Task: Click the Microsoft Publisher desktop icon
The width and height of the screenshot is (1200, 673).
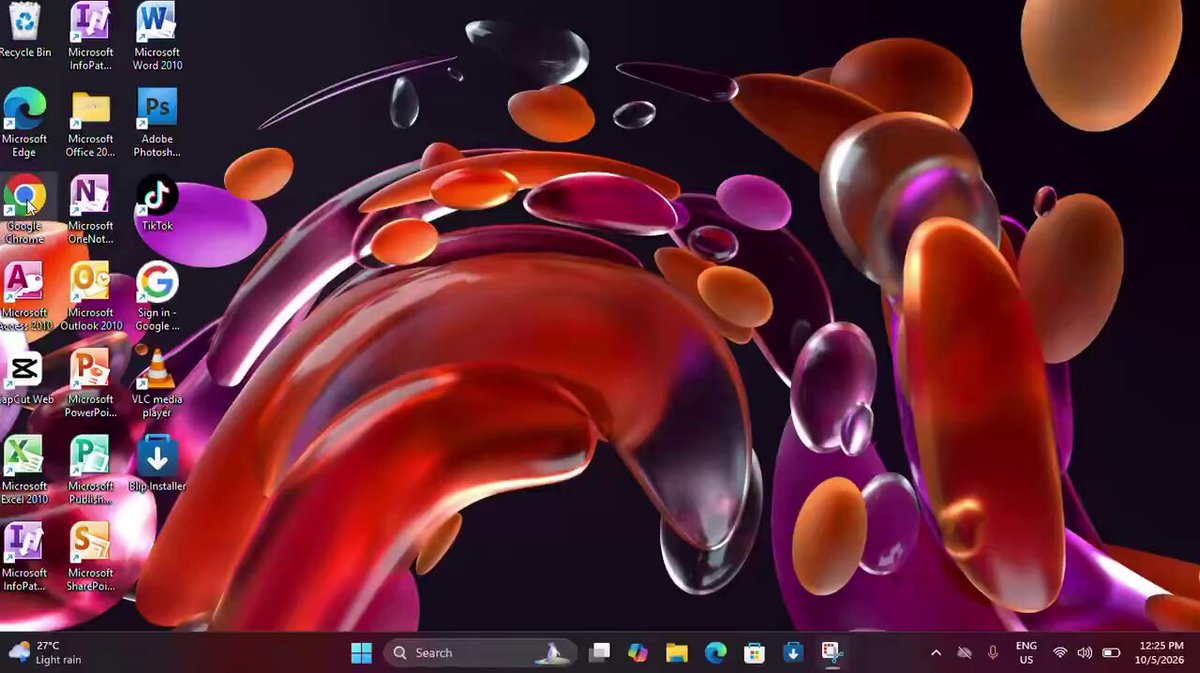Action: tap(91, 471)
